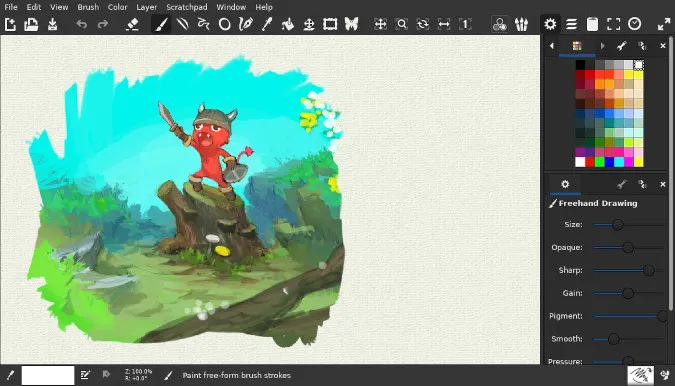The height and width of the screenshot is (386, 675).
Task: Pick the pure green palette swatch
Action: click(x=600, y=162)
